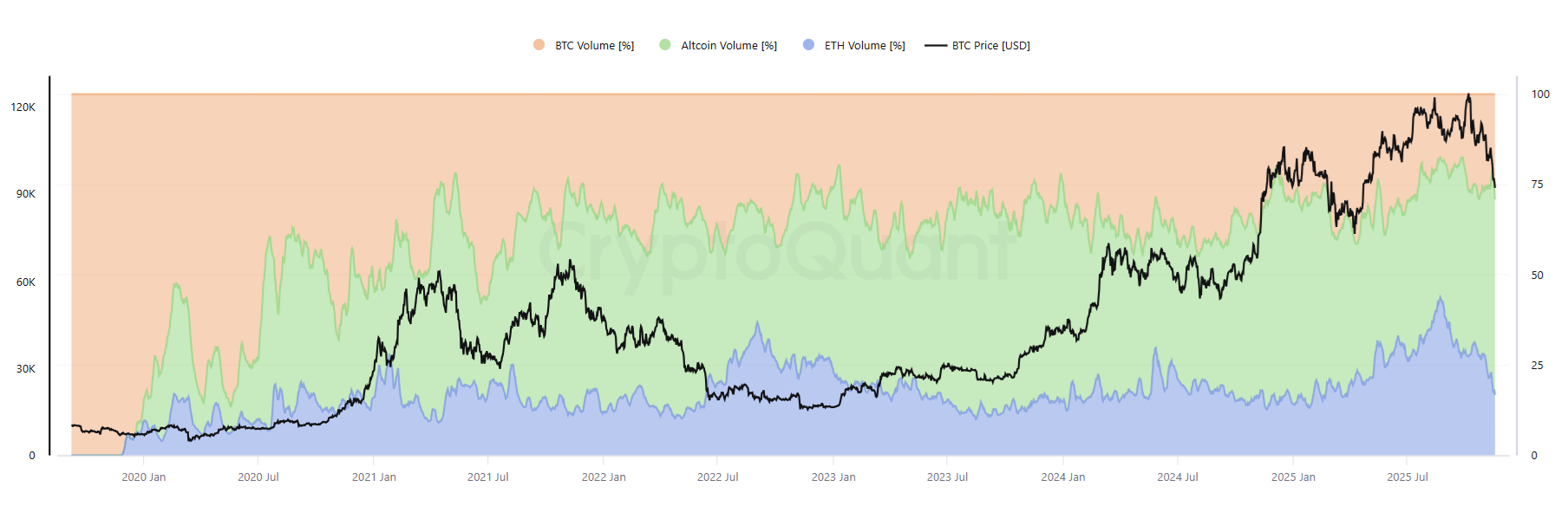Click the blue ETH Volume legend dot
1568x506 pixels.
pos(808,45)
